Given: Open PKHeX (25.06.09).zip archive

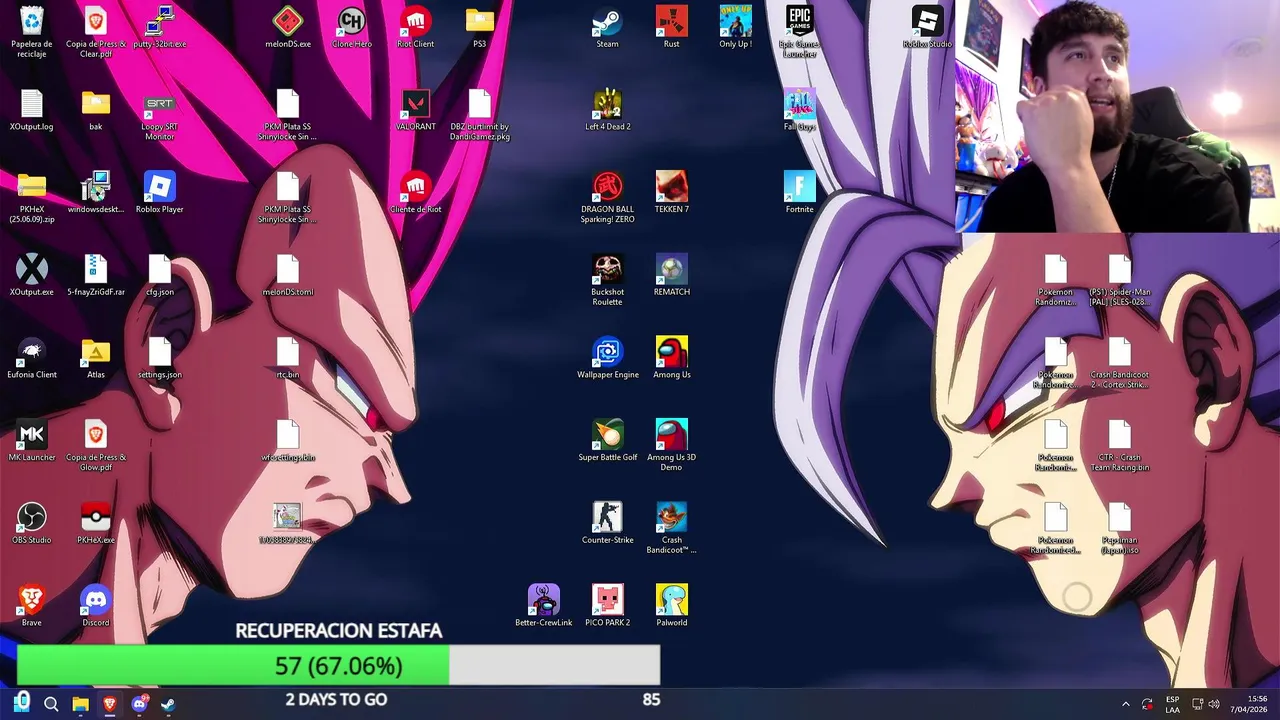Looking at the screenshot, I should click(32, 197).
